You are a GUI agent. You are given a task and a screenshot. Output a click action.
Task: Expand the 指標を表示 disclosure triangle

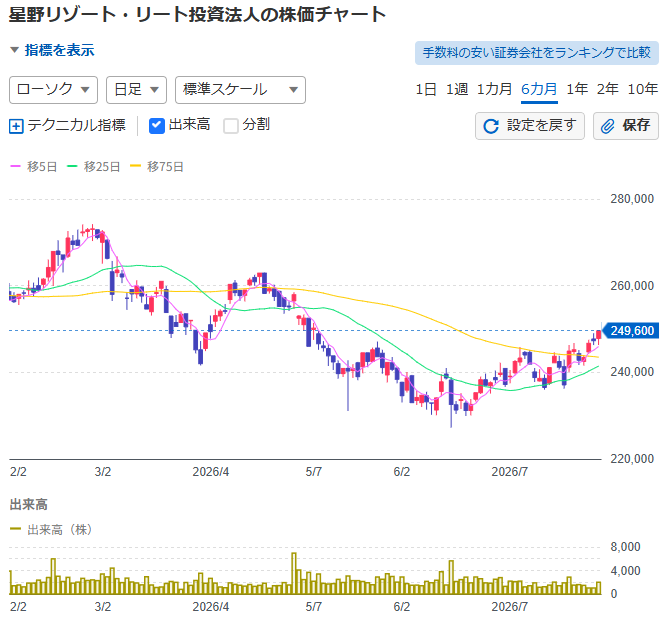pyautogui.click(x=14, y=50)
